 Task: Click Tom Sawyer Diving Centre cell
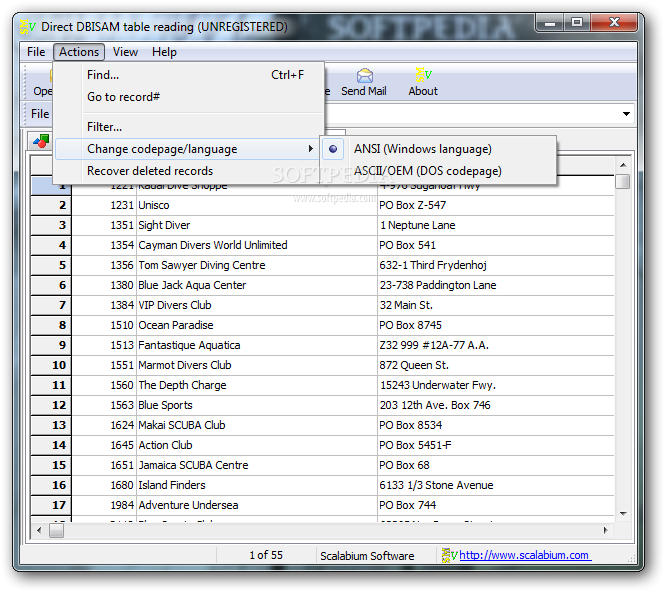[257, 265]
